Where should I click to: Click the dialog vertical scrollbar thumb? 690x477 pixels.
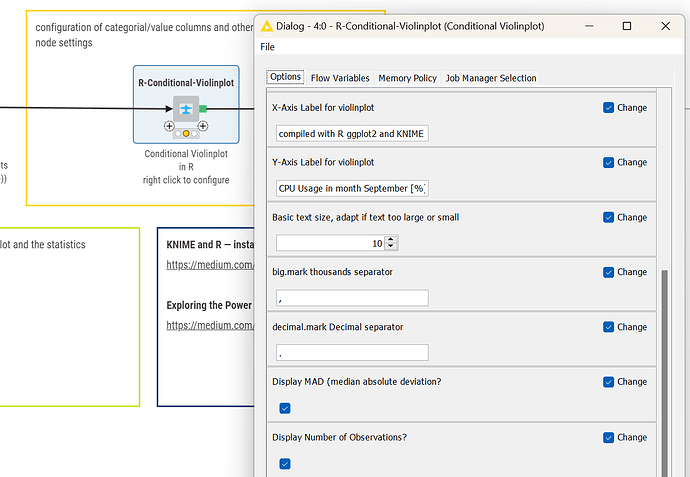pyautogui.click(x=664, y=370)
